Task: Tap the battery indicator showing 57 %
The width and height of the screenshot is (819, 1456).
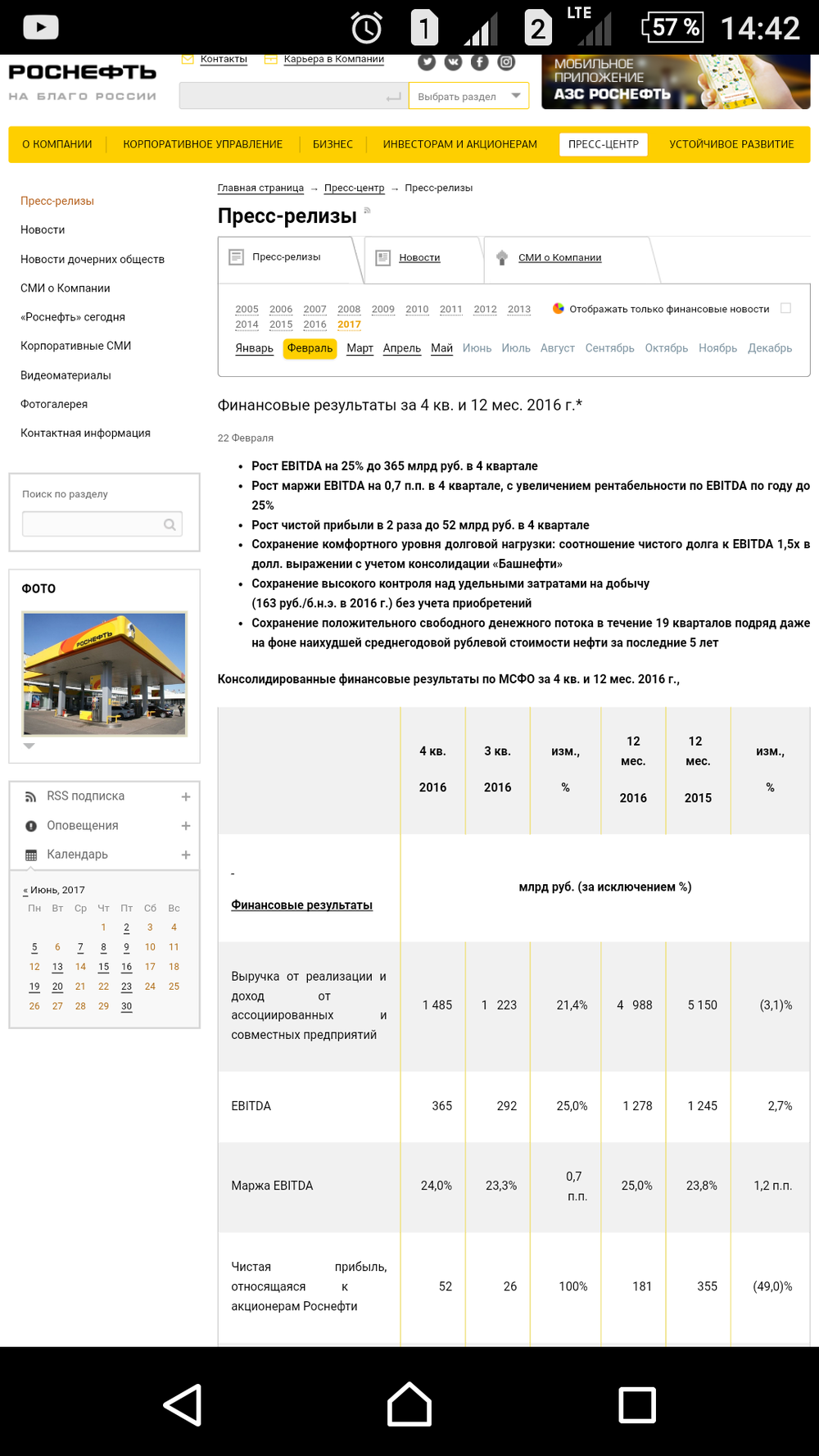Action: point(672,28)
